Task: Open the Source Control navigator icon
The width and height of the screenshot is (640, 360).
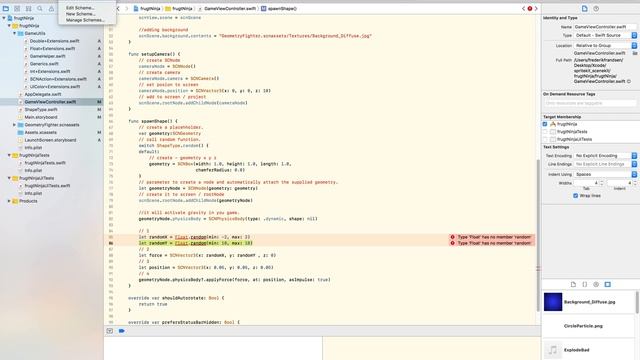Action: click(17, 8)
